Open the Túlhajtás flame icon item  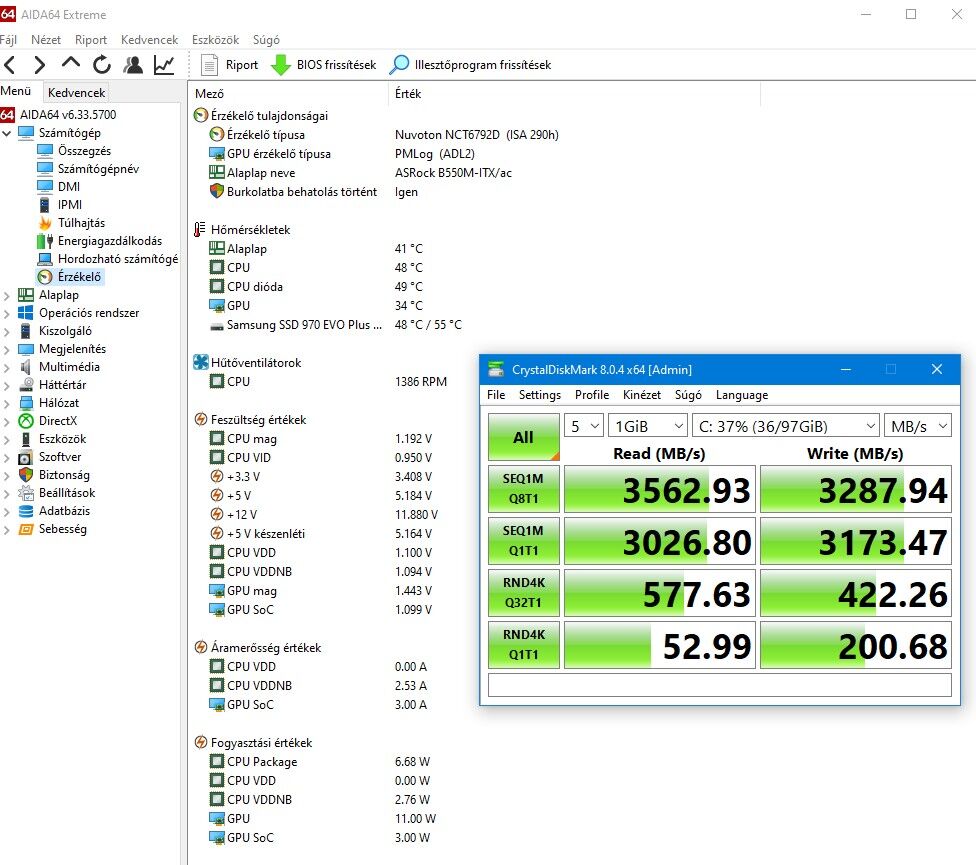click(45, 223)
